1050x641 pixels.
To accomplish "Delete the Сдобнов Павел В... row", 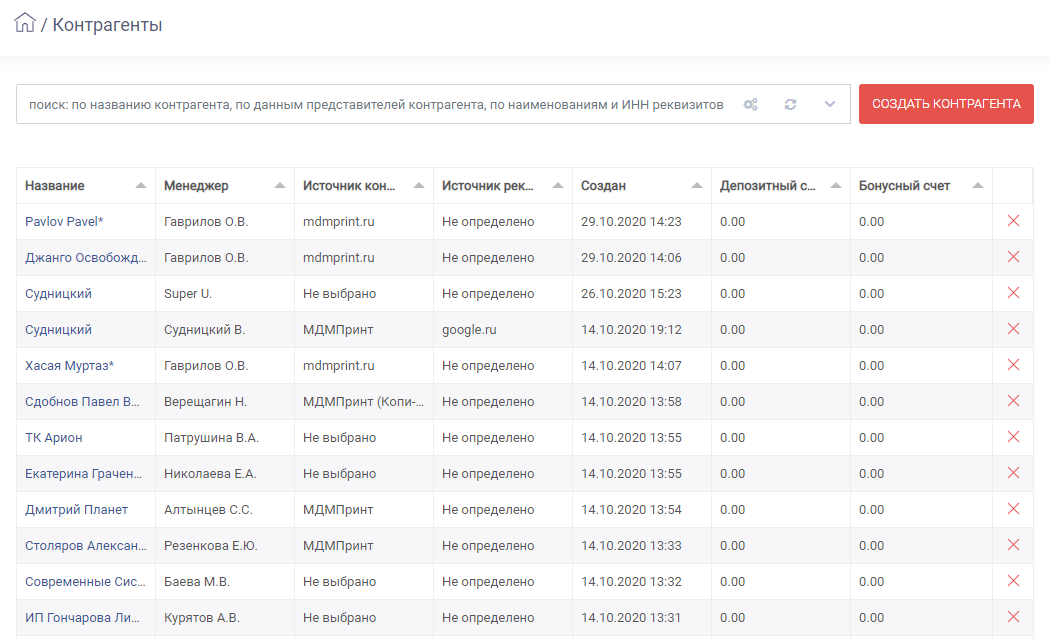I will pos(1013,401).
